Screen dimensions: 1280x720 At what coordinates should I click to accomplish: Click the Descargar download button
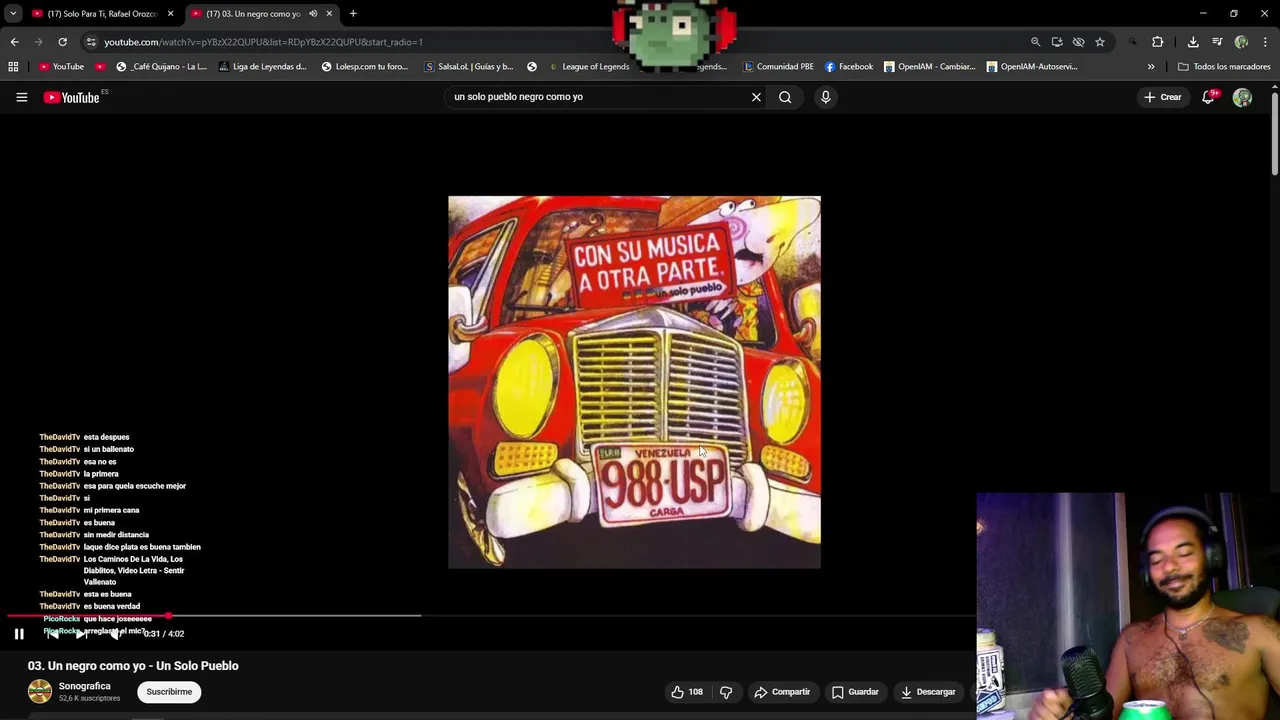pyautogui.click(x=928, y=692)
